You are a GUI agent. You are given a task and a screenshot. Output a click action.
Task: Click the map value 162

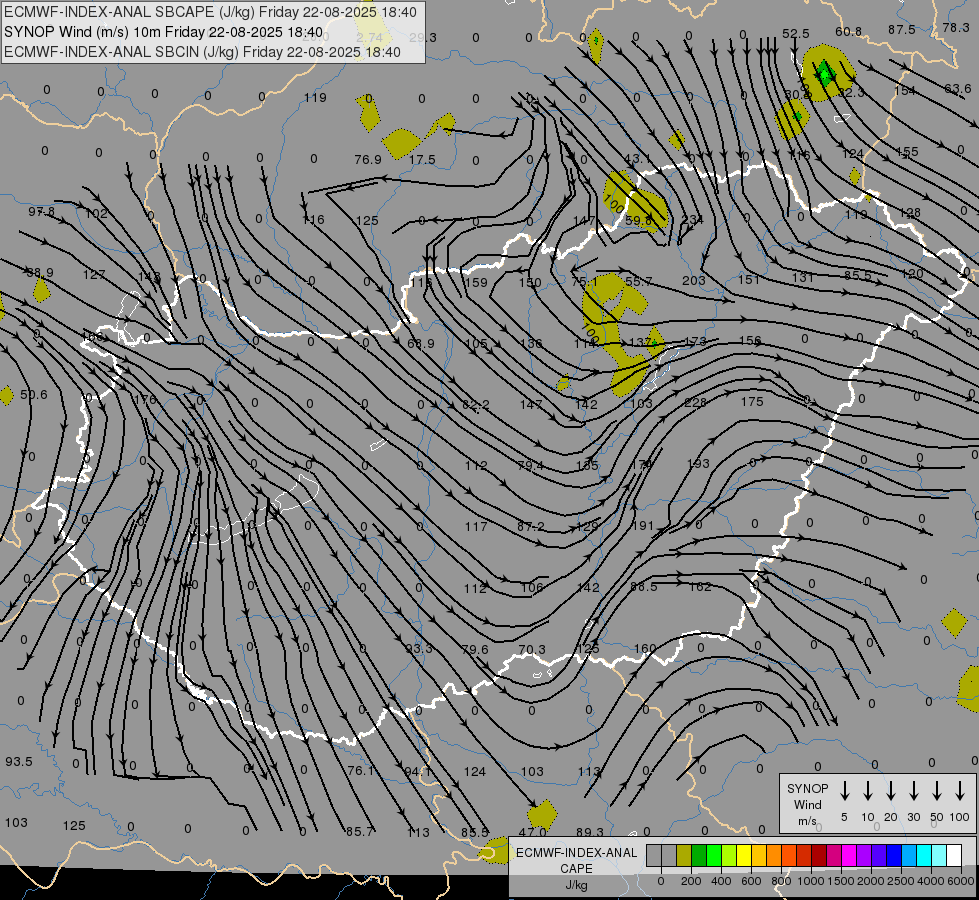[700, 586]
